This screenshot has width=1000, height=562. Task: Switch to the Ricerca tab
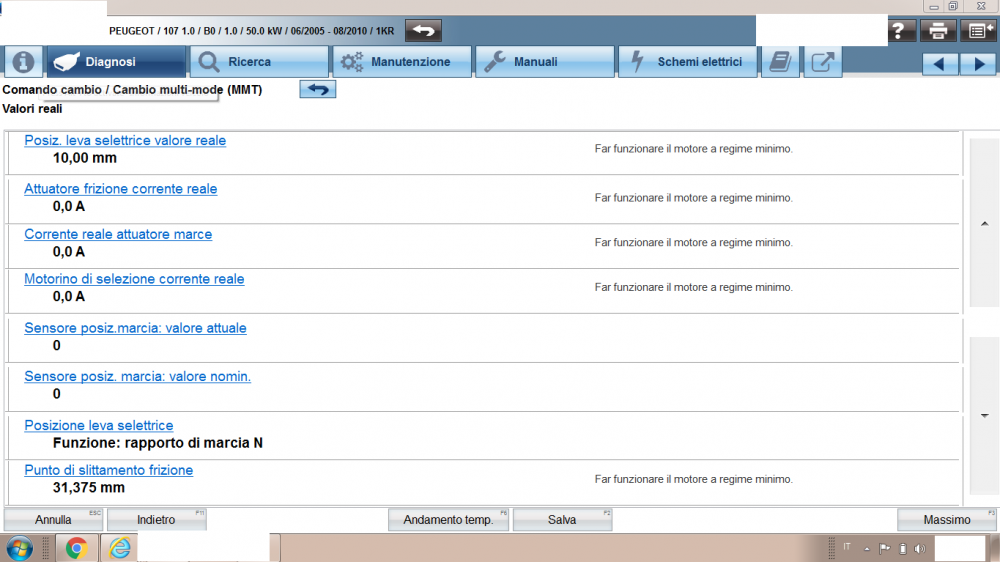pos(260,62)
